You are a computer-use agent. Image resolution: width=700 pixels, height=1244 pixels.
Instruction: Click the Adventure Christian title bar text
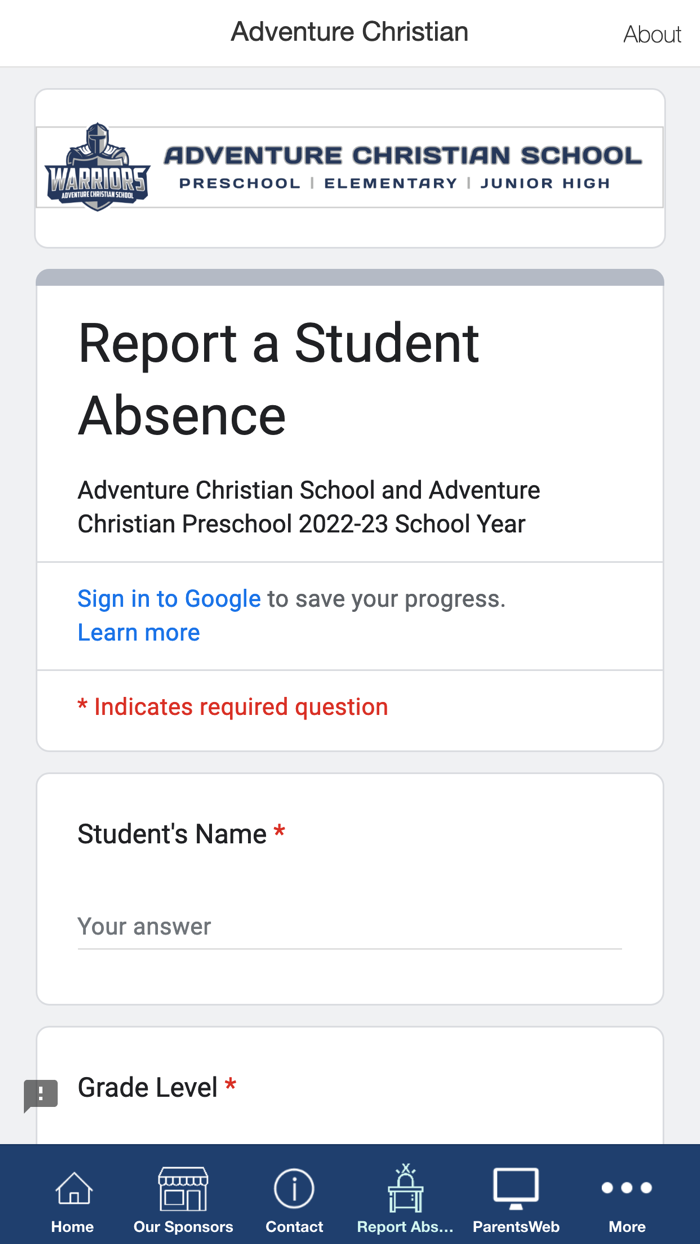click(349, 31)
